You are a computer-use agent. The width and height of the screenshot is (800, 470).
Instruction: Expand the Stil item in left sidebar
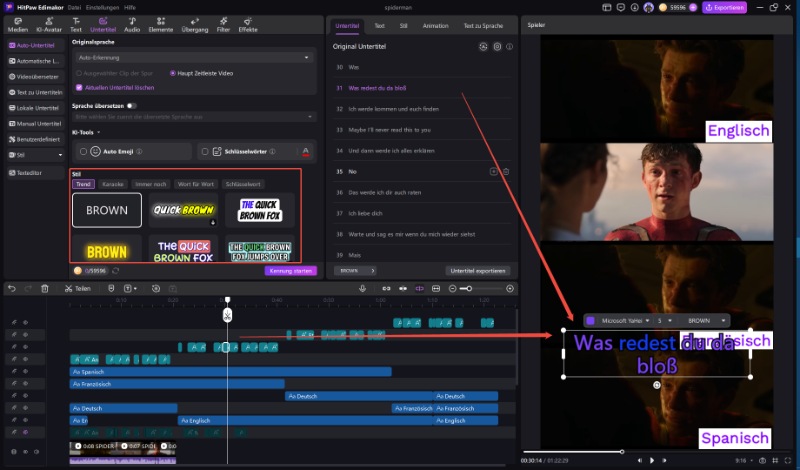point(60,155)
